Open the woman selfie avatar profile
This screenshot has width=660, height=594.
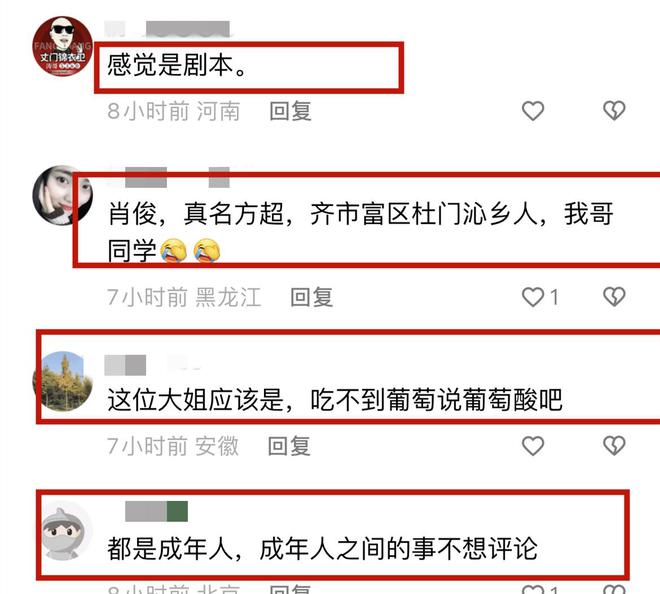(x=63, y=195)
